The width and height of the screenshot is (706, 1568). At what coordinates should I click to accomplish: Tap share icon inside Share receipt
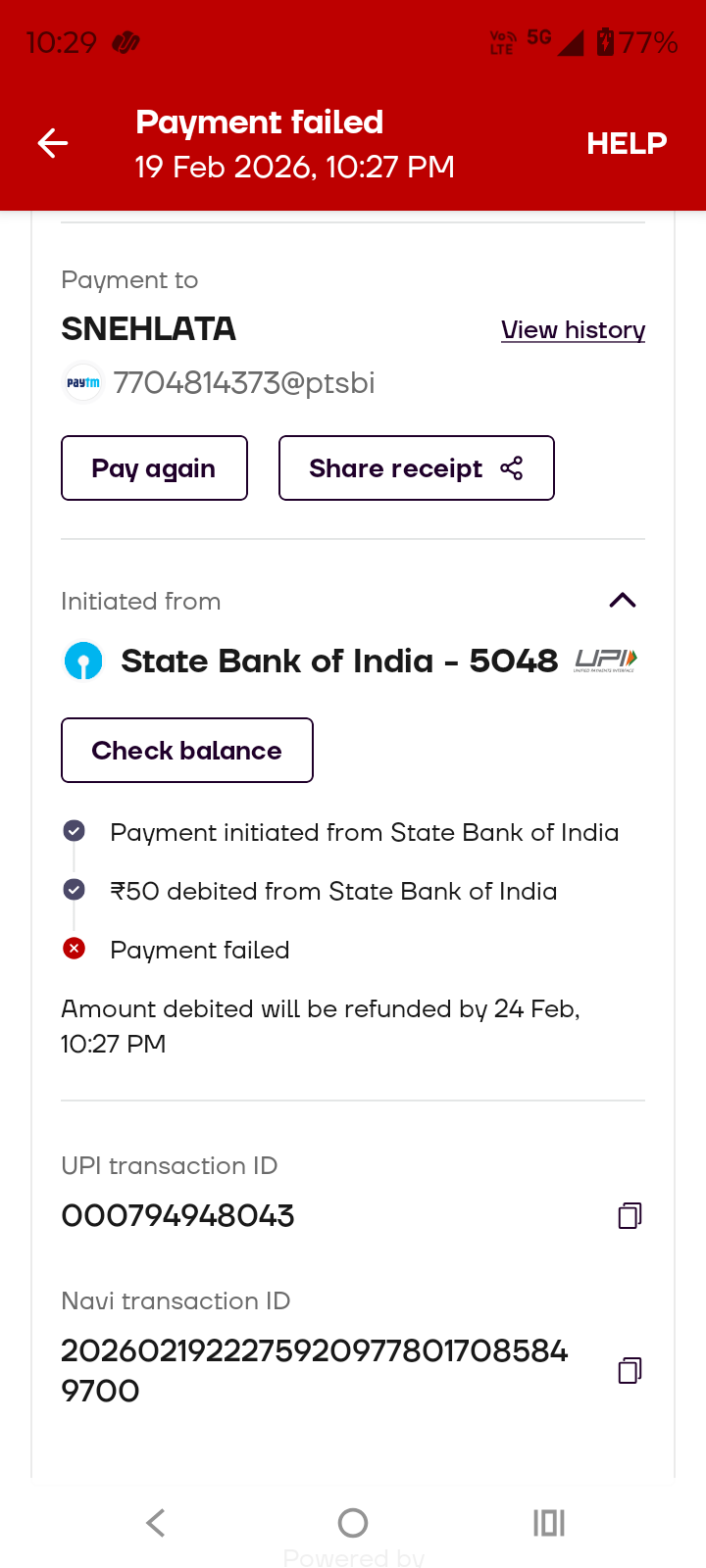(511, 468)
